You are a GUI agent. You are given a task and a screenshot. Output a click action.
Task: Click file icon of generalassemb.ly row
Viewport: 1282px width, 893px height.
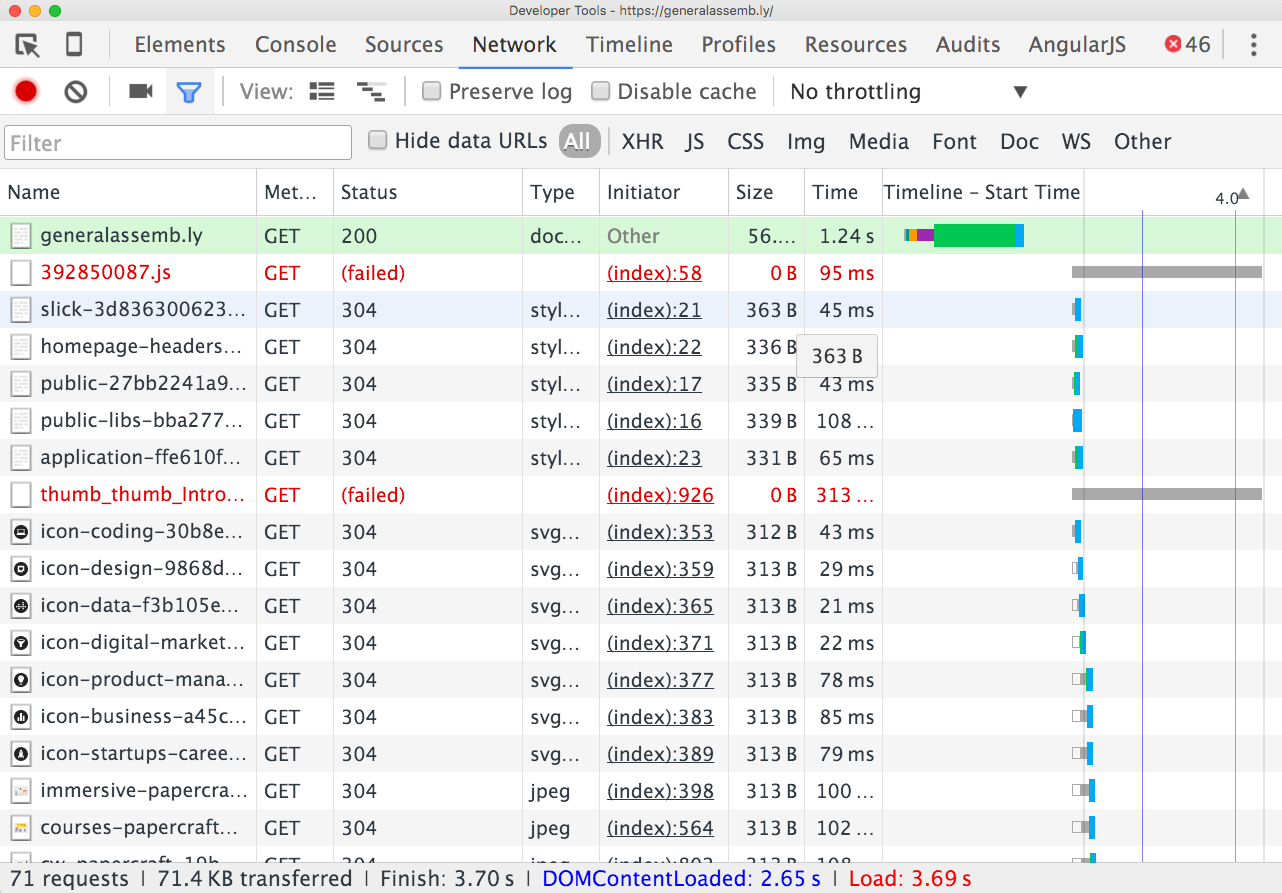click(x=21, y=236)
